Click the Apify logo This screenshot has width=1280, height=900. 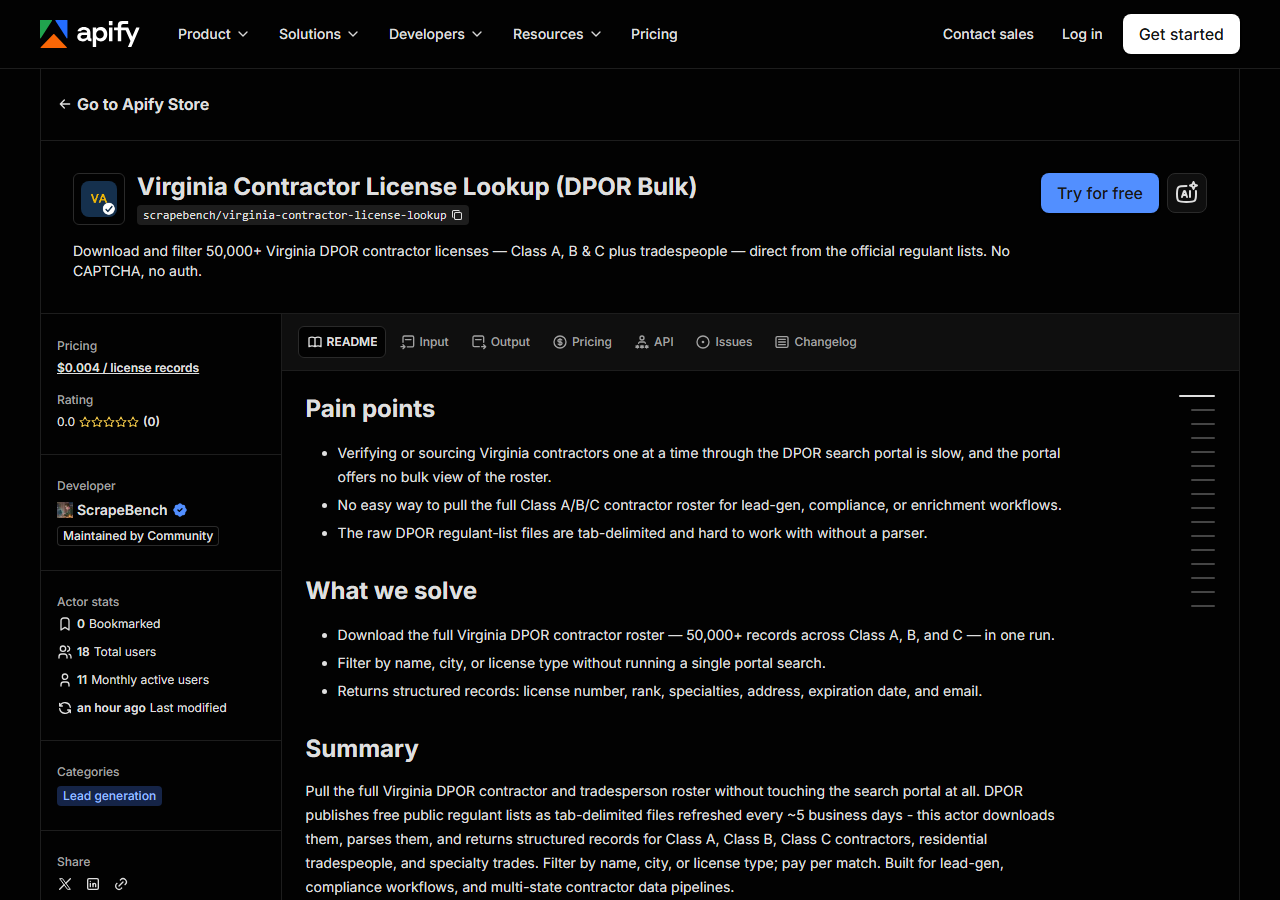89,34
